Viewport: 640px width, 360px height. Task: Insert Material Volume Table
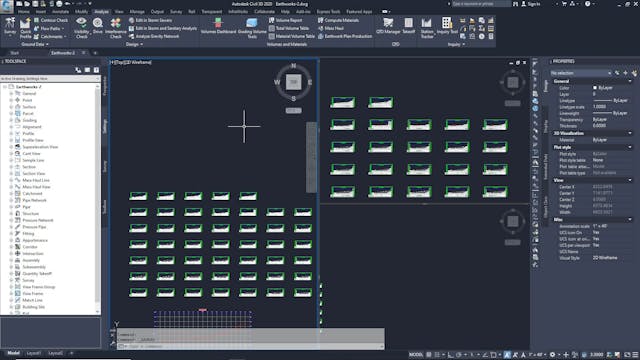coord(292,36)
